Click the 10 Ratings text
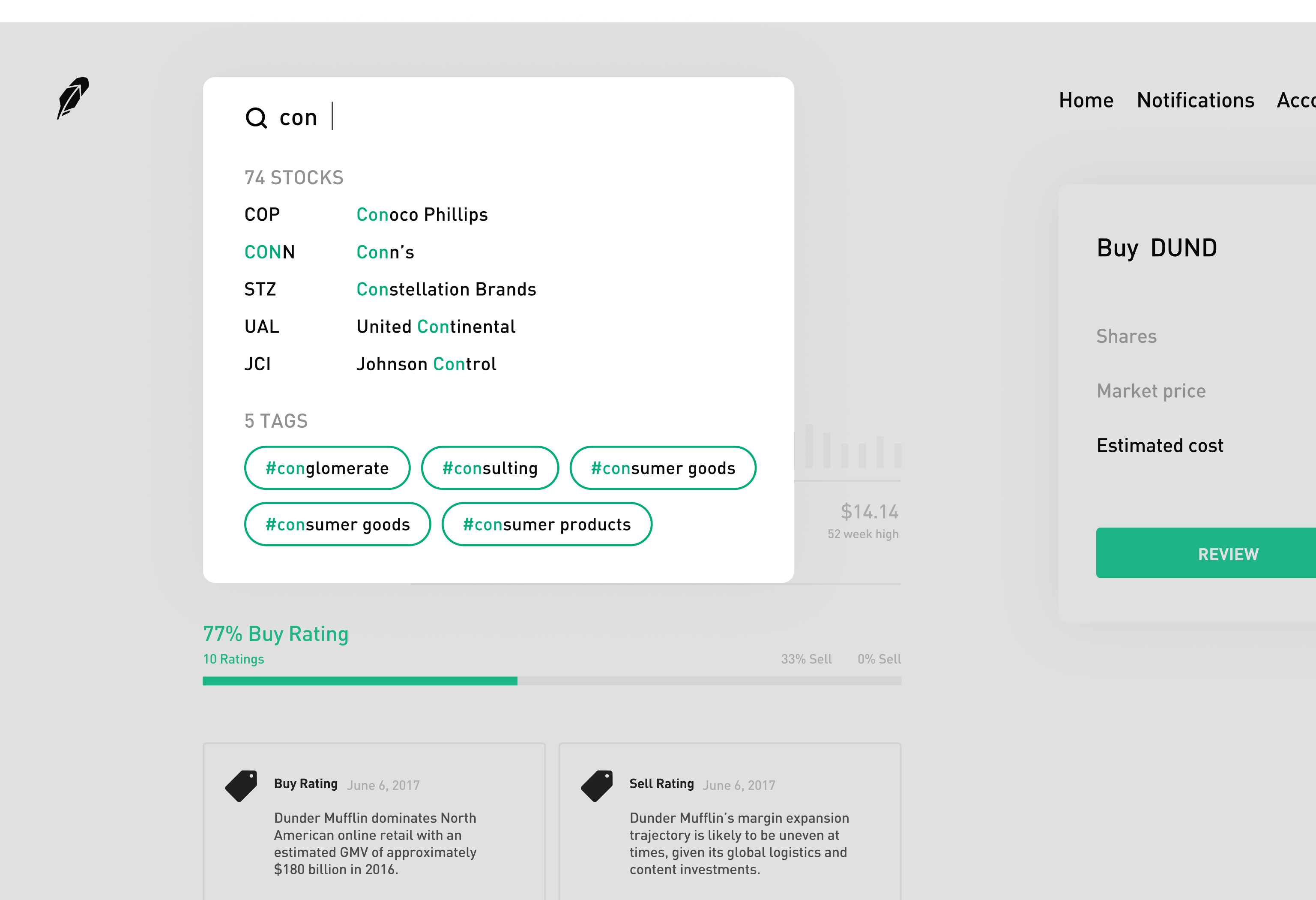 tap(233, 659)
